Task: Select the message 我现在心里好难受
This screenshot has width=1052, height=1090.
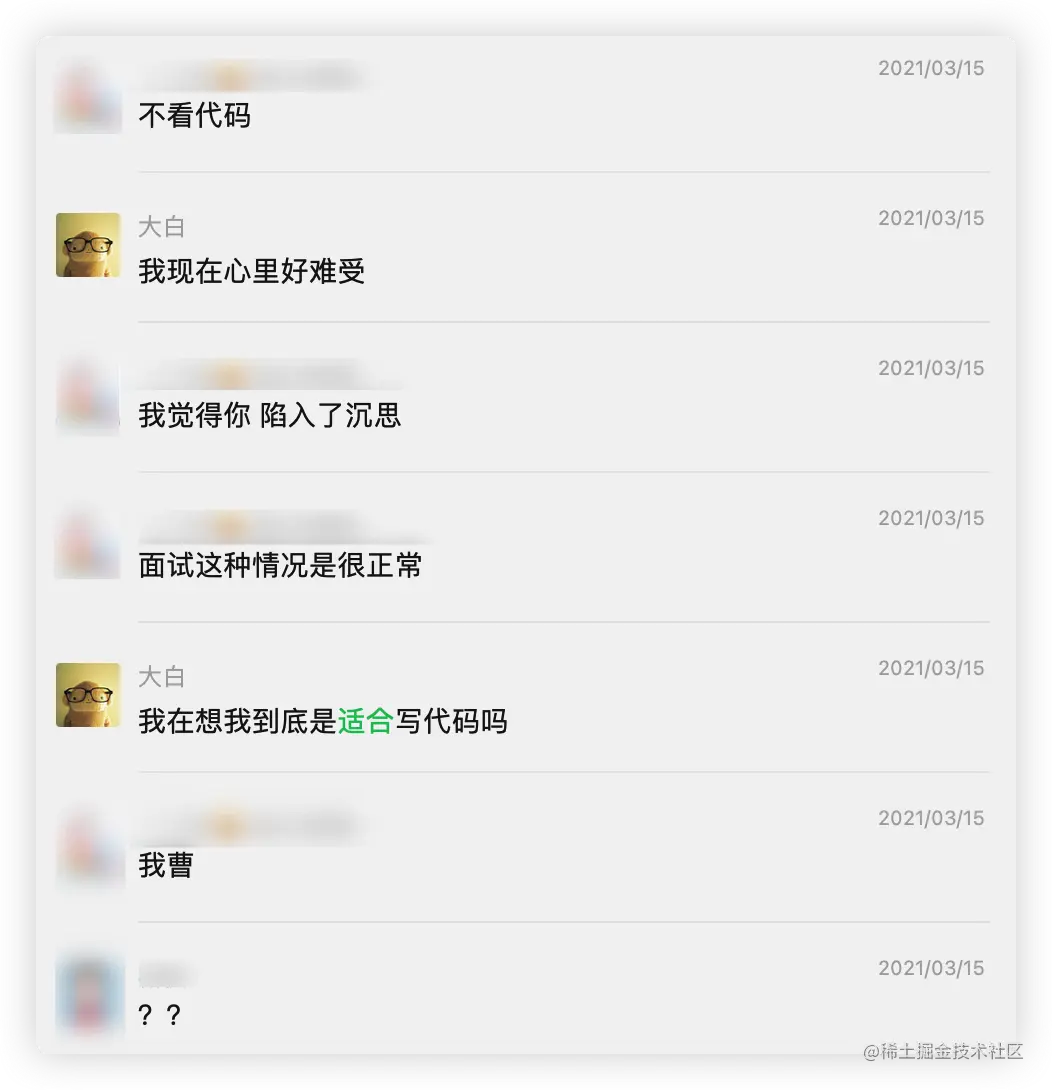Action: 252,271
